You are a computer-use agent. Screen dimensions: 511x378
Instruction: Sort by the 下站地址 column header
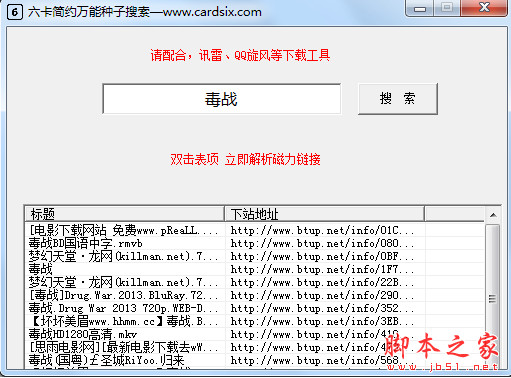click(324, 214)
